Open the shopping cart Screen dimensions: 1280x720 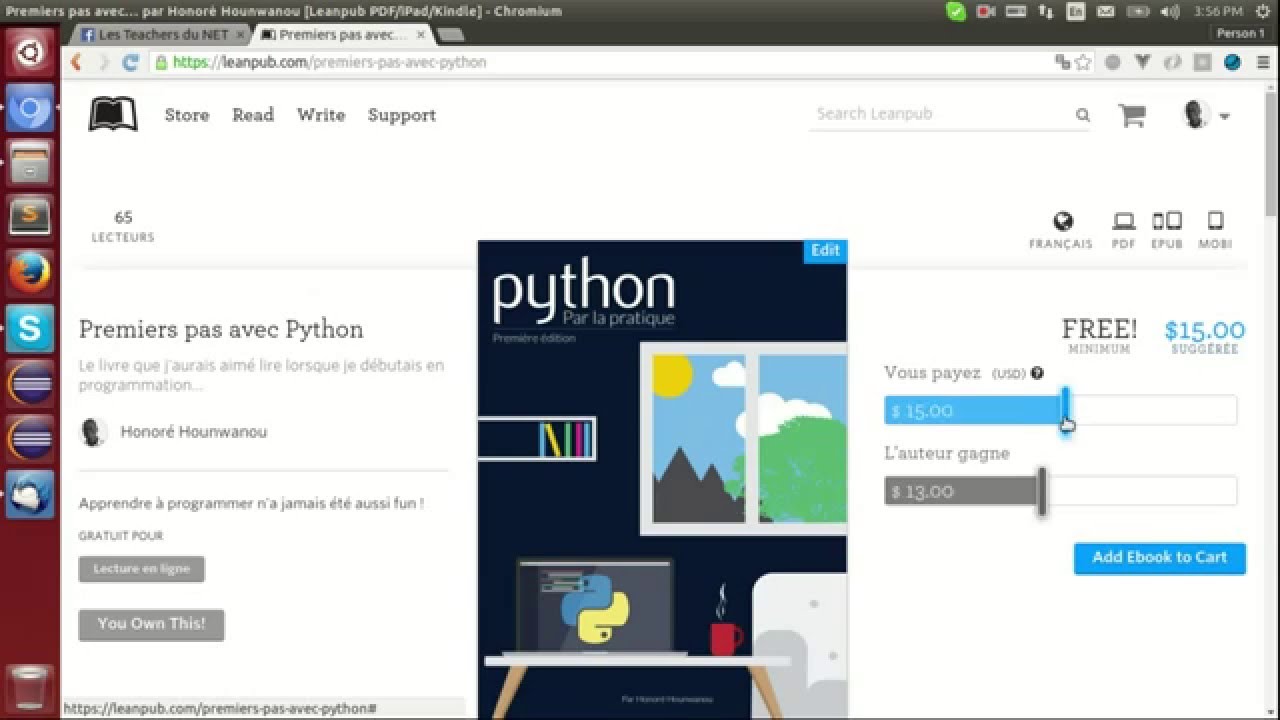1132,115
